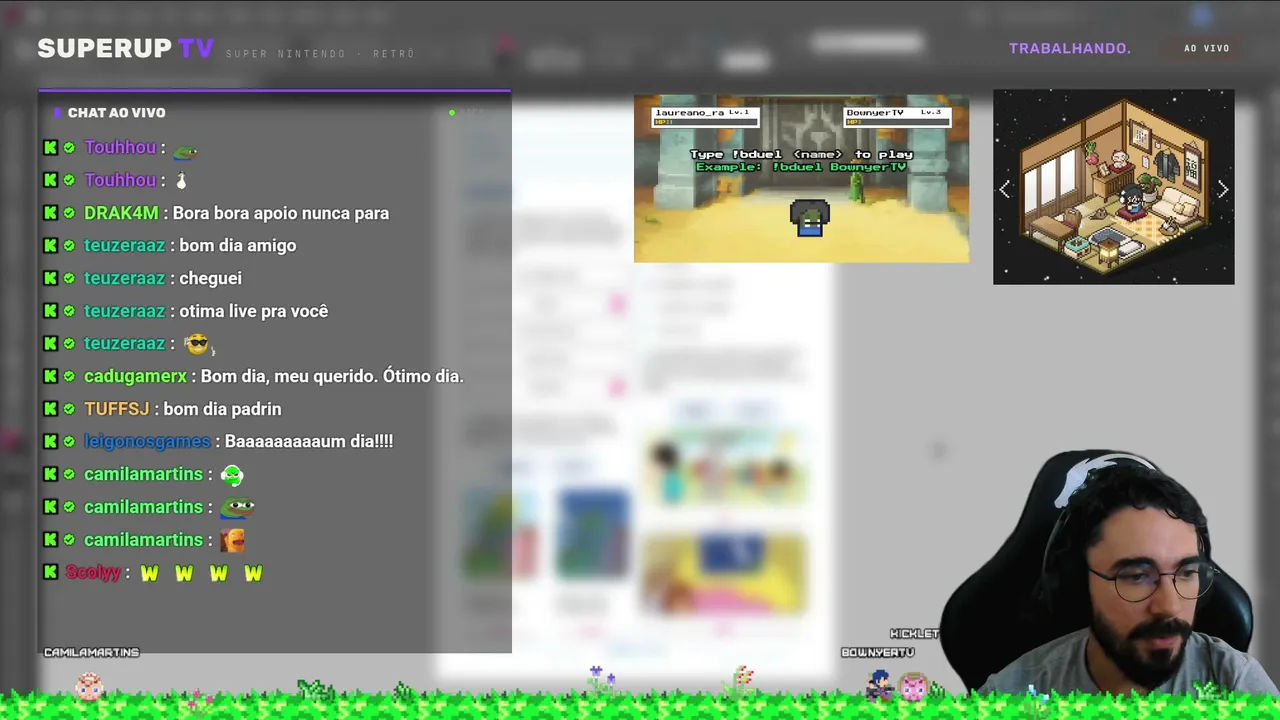Click the K badge on the "cheguei" row
Screen dimensions: 1280x720
pyautogui.click(x=51, y=278)
